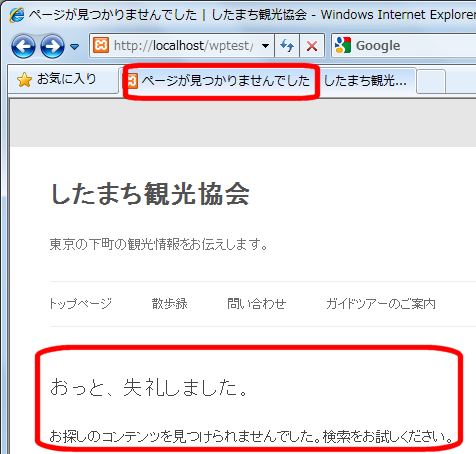The height and width of the screenshot is (454, 476).
Task: Click the red X stop loading icon
Action: (312, 46)
